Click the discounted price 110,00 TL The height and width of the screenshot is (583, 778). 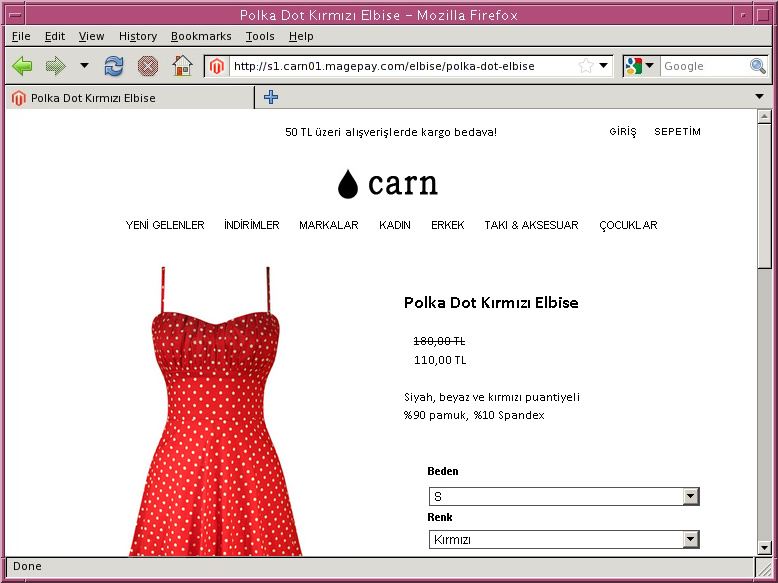[x=440, y=360]
